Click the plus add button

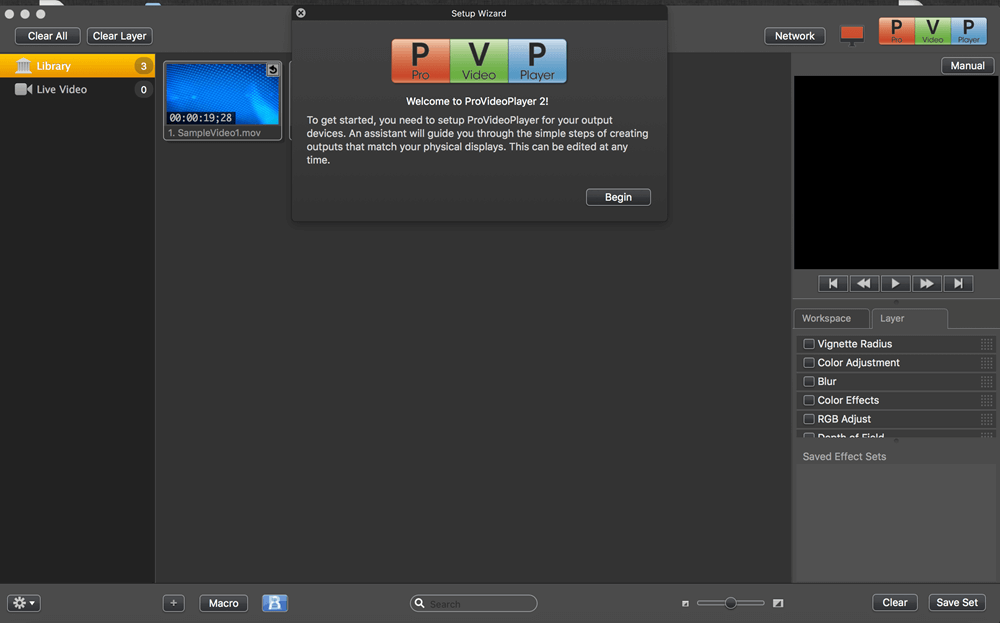(173, 603)
